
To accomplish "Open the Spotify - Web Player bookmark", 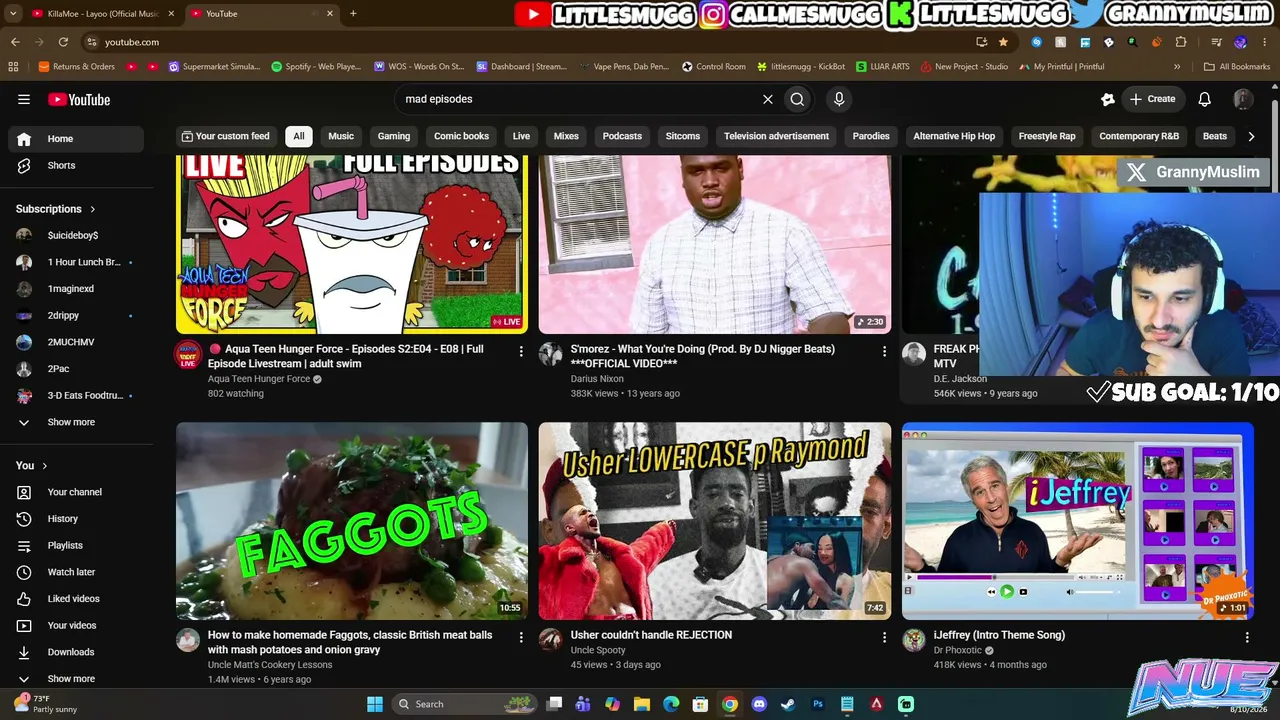I will click(316, 67).
